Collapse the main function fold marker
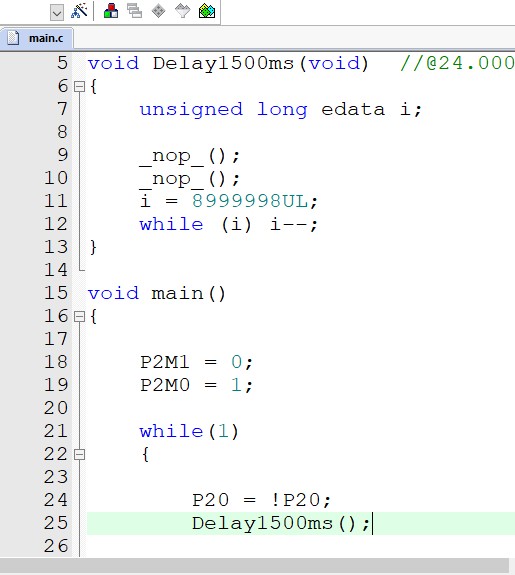Viewport: 515px width, 575px height. pyautogui.click(x=79, y=316)
